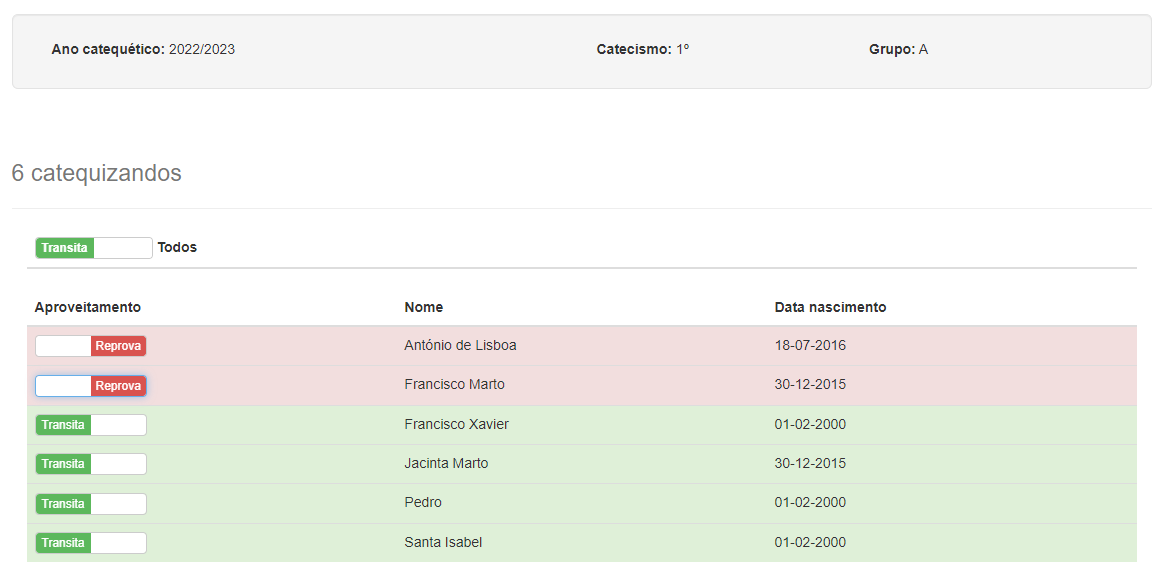The width and height of the screenshot is (1167, 575).
Task: Switch Santa Isabel's Transita toggle
Action: (x=91, y=543)
